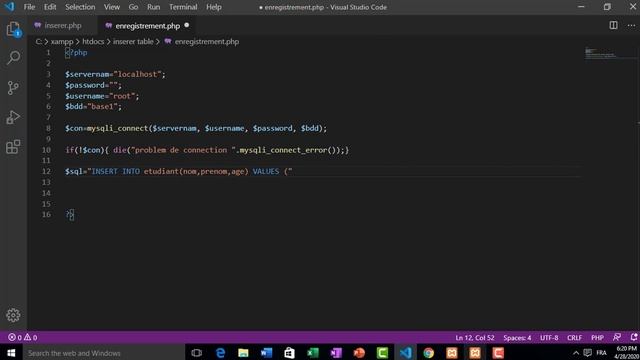Click the $servernam="localhost" line
Viewport: 640px width, 360px height.
click(x=115, y=74)
